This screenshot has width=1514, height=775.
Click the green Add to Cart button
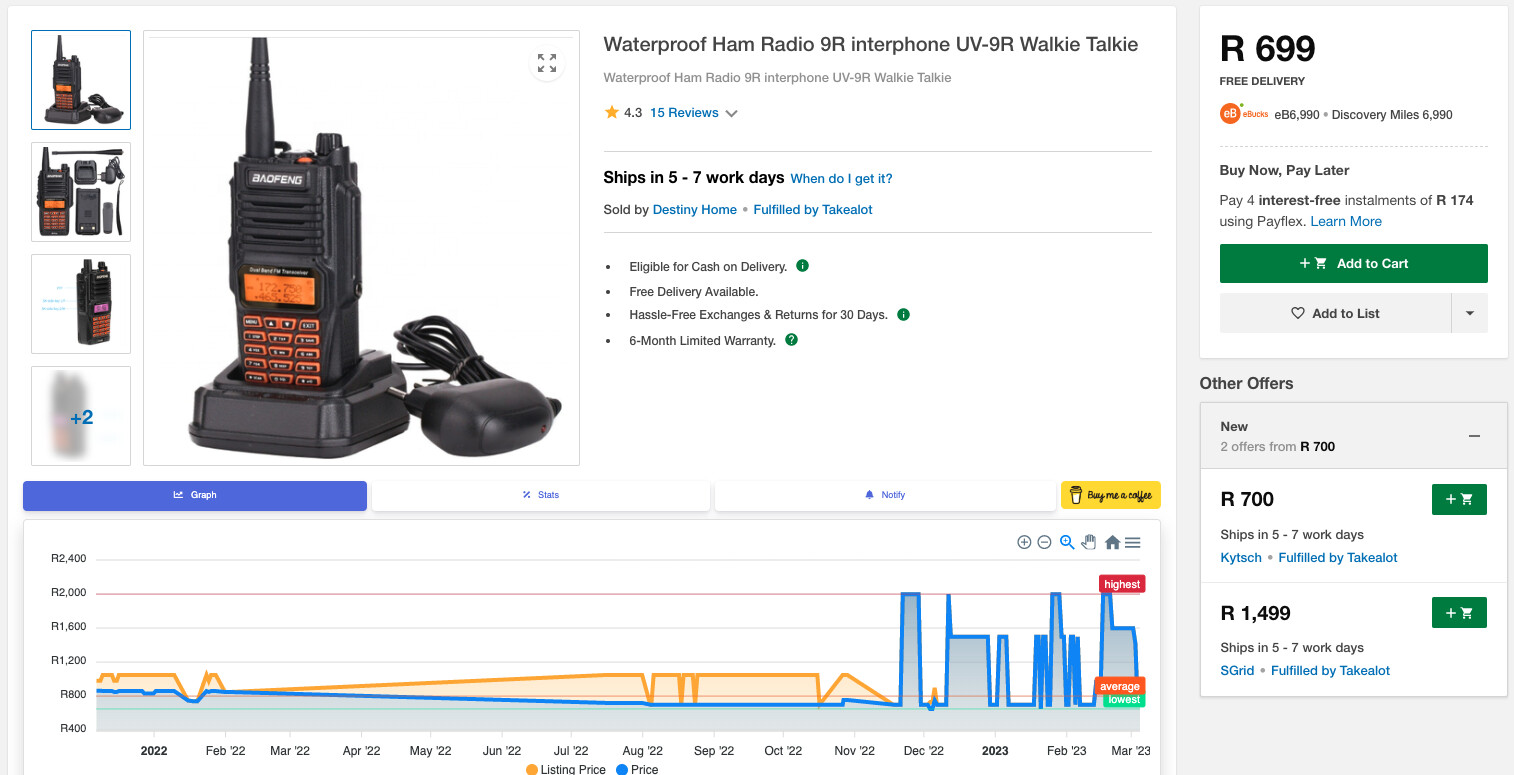[1353, 263]
